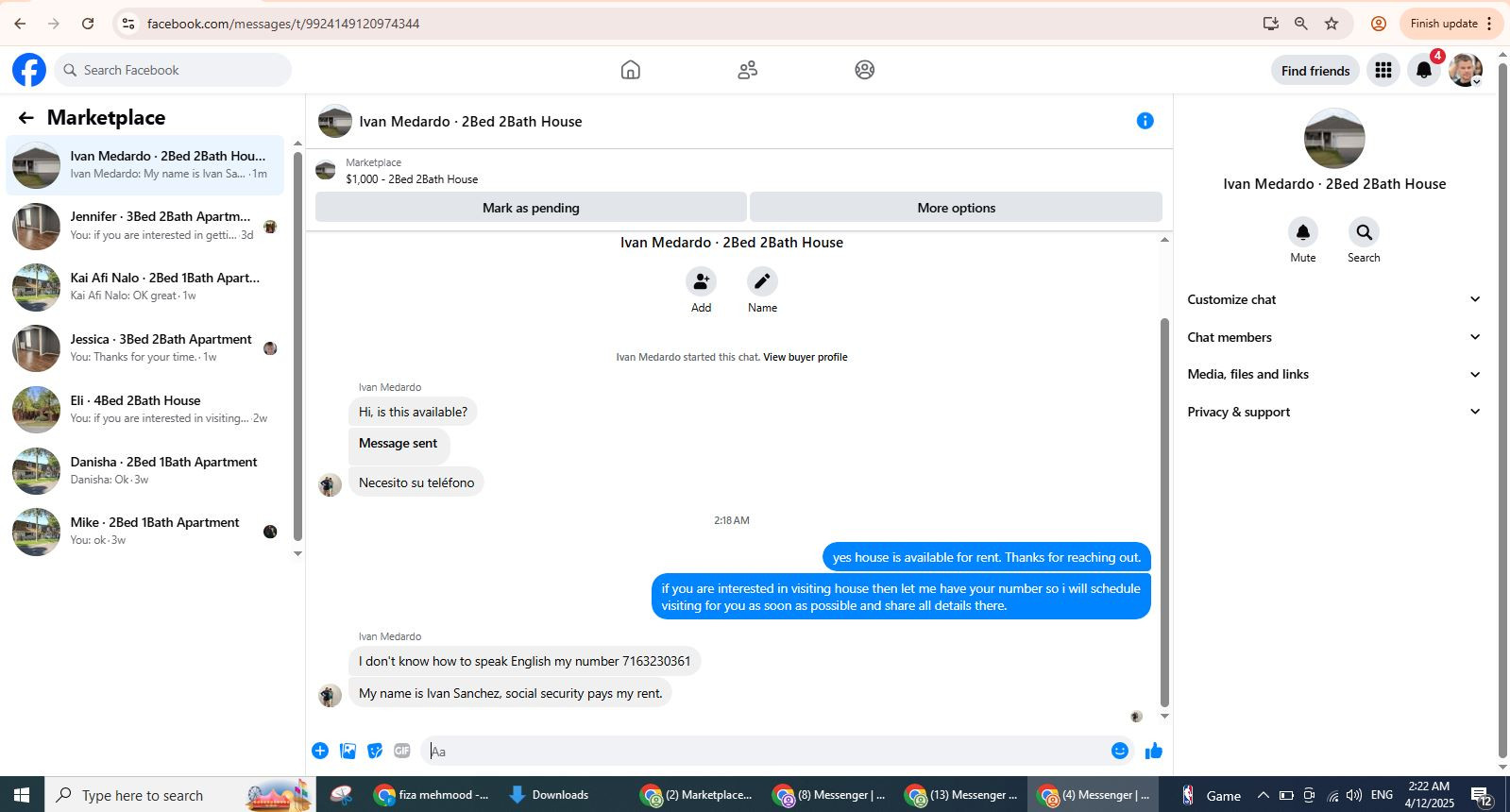Show hidden system tray icons
Screen dimensions: 1510x812
tap(1264, 795)
